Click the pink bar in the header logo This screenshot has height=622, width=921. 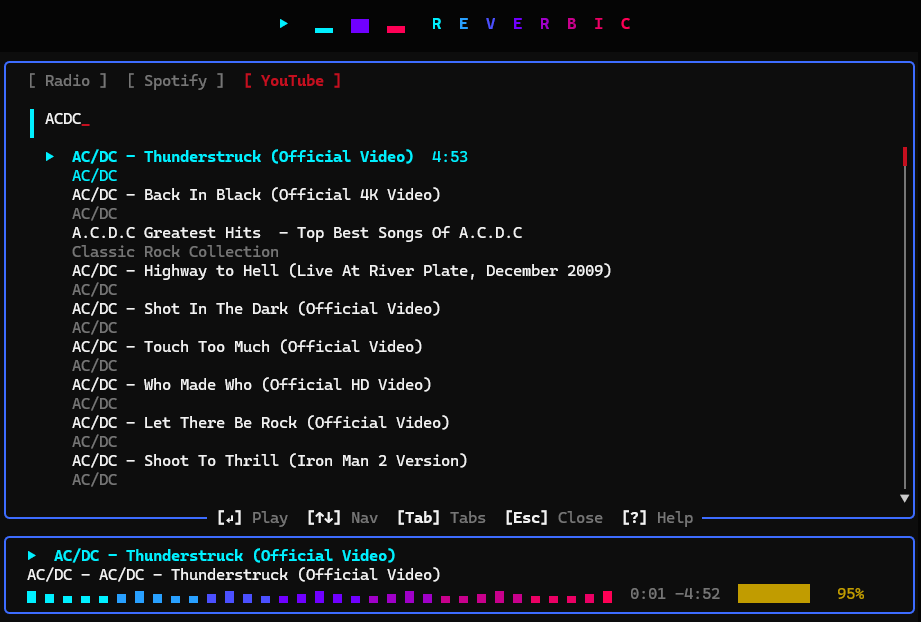coord(396,29)
